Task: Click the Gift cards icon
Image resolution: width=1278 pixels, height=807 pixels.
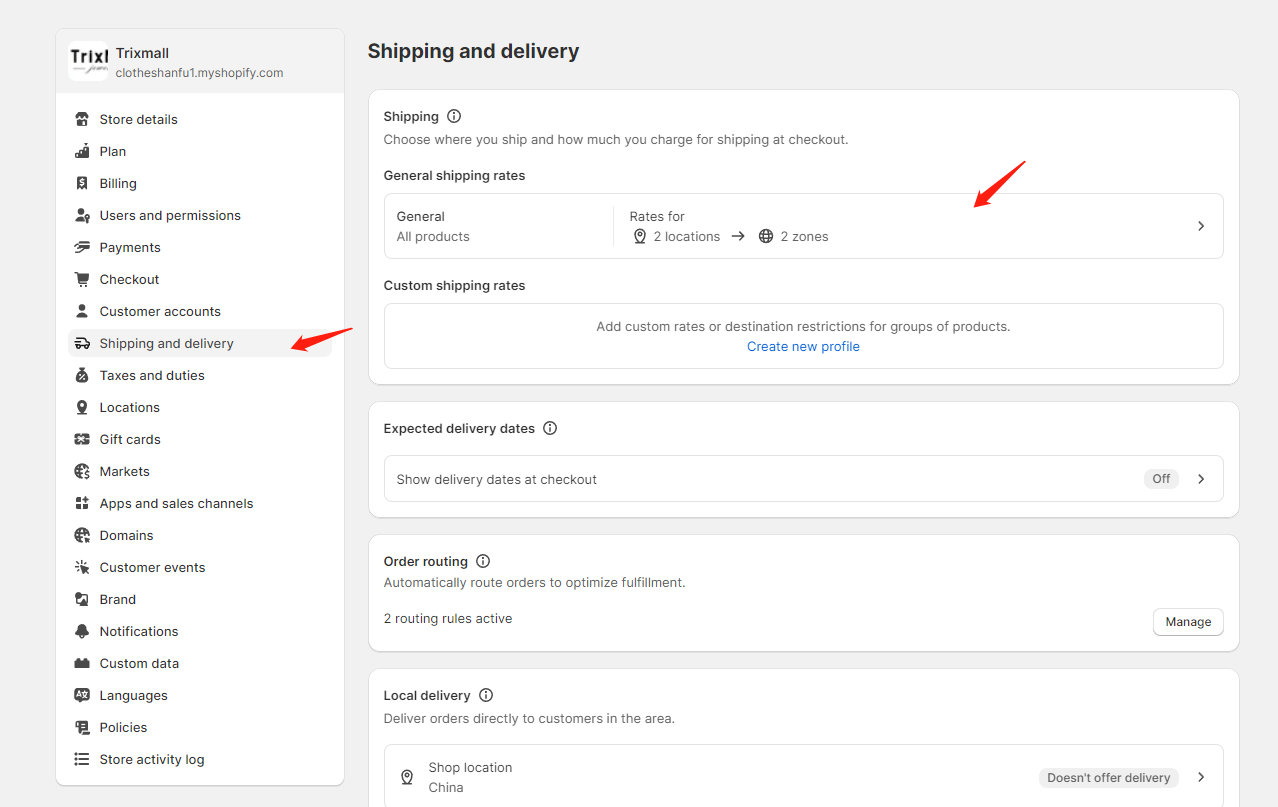Action: click(82, 439)
